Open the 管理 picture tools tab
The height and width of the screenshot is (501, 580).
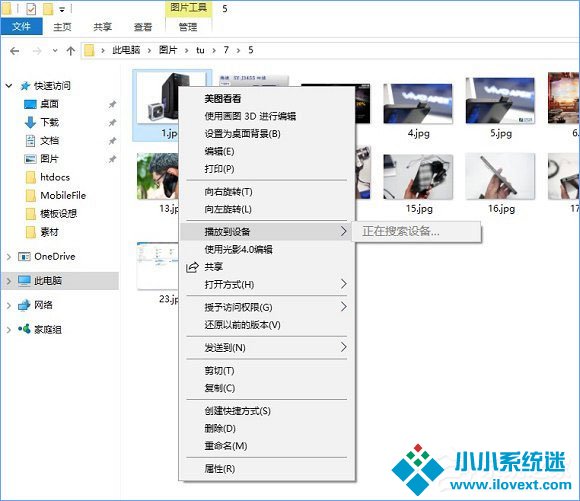(188, 27)
